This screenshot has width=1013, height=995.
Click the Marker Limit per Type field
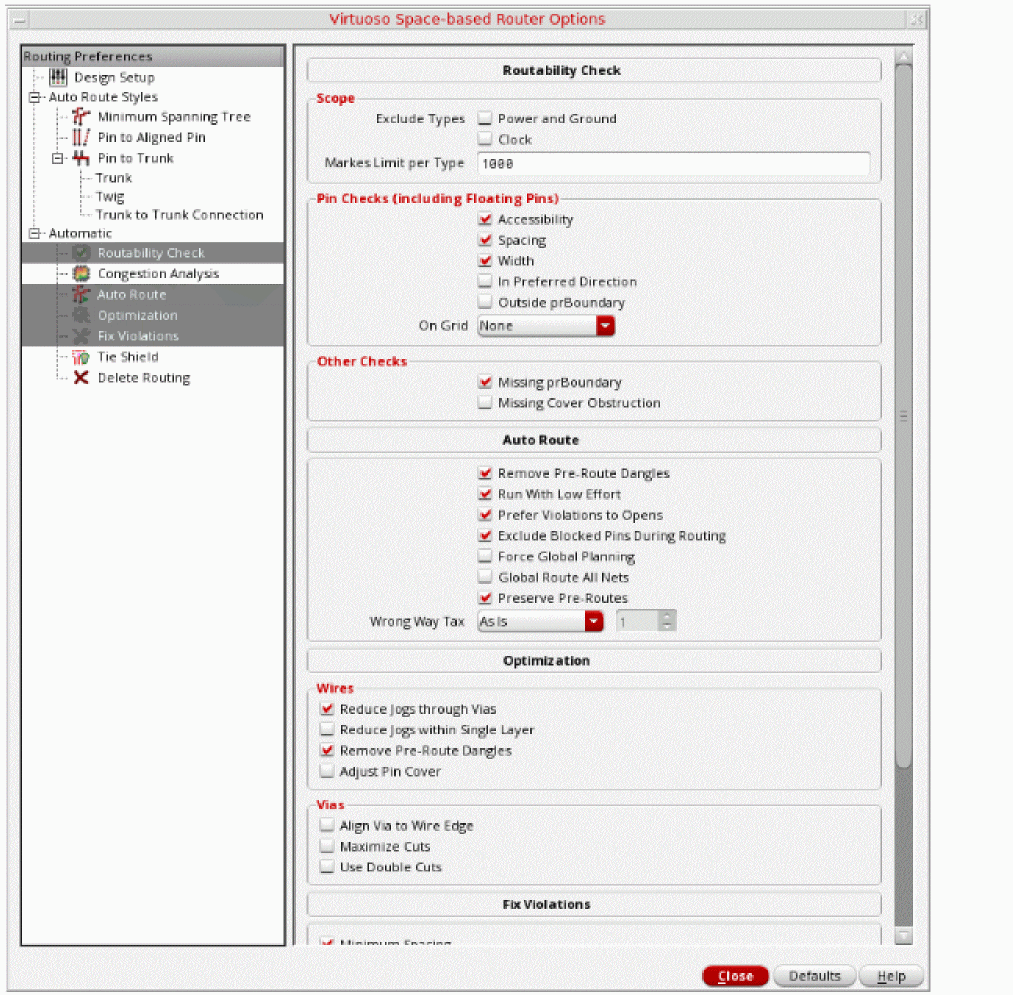673,163
